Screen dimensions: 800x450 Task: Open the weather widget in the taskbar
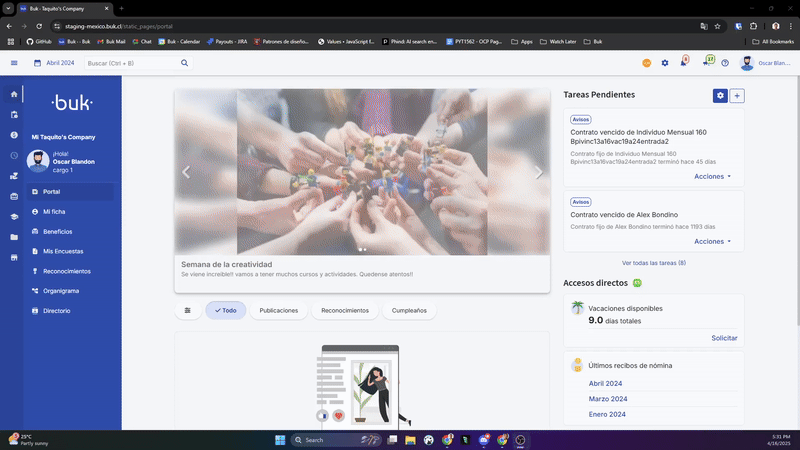(x=28, y=440)
